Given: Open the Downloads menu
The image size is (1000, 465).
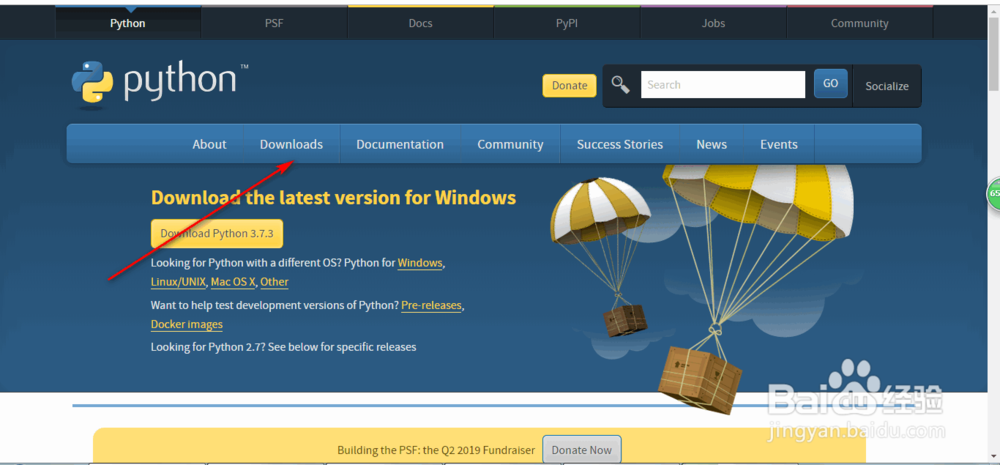Looking at the screenshot, I should [291, 144].
